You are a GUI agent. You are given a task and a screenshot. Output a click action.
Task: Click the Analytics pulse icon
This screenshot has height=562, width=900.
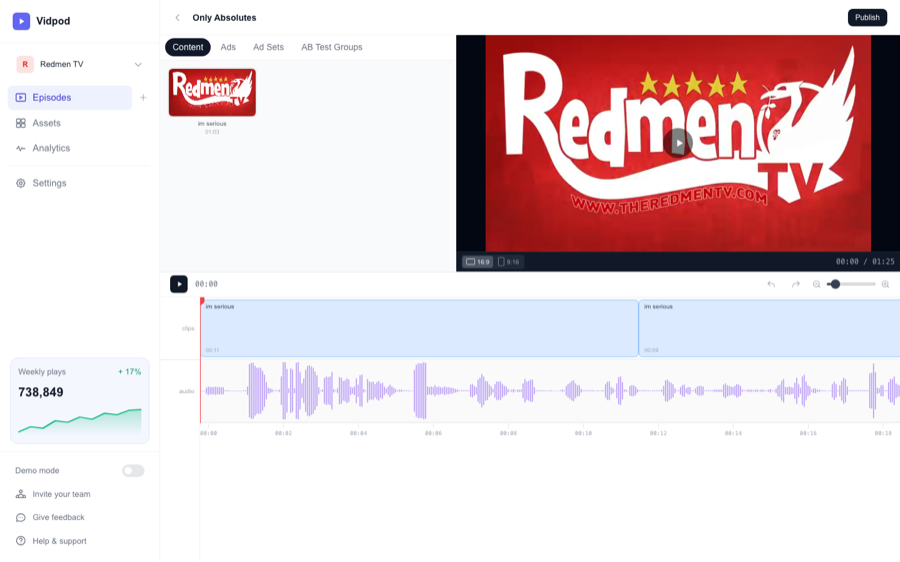pyautogui.click(x=21, y=148)
